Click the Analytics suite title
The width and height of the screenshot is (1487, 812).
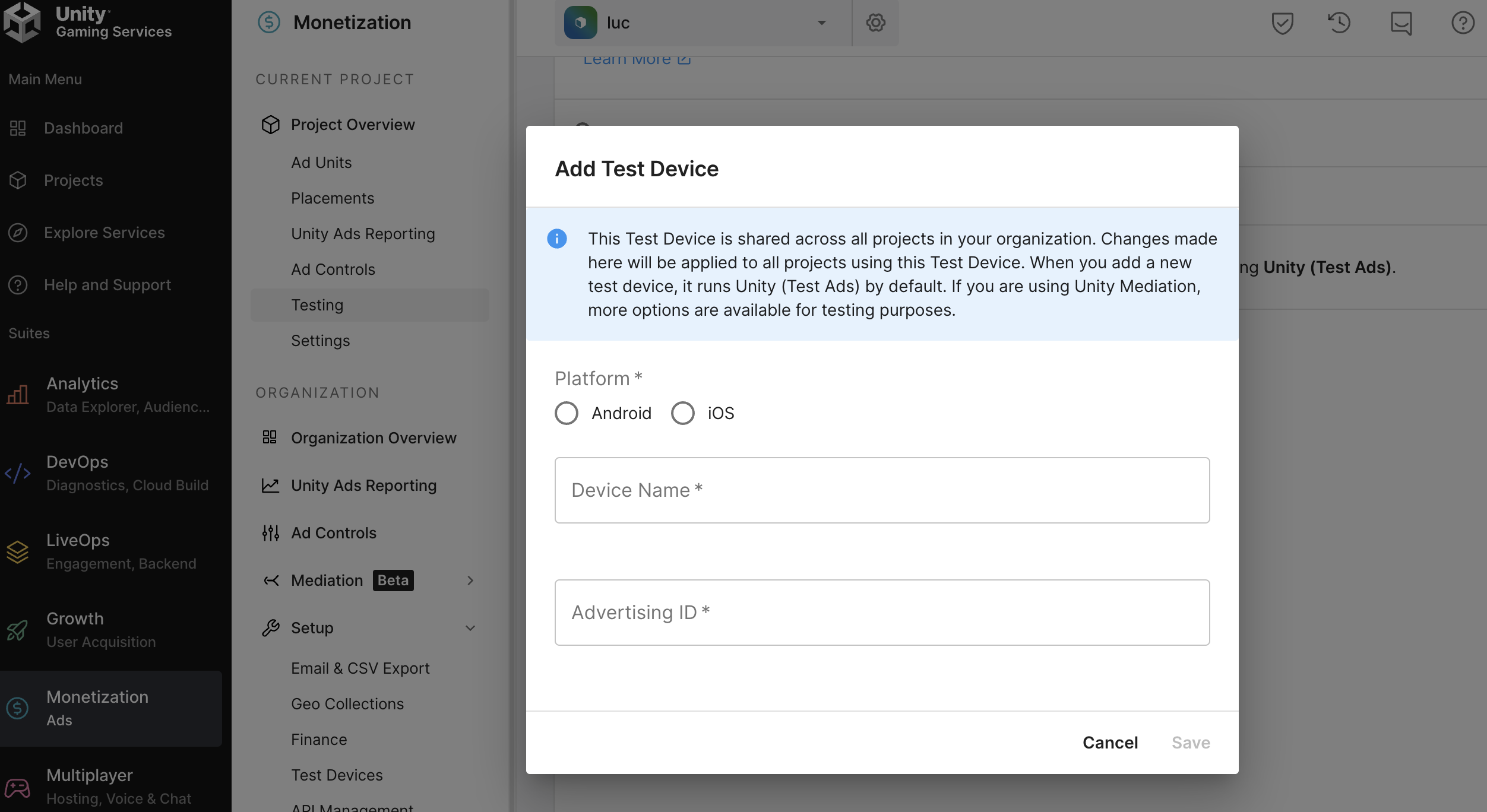[83, 383]
